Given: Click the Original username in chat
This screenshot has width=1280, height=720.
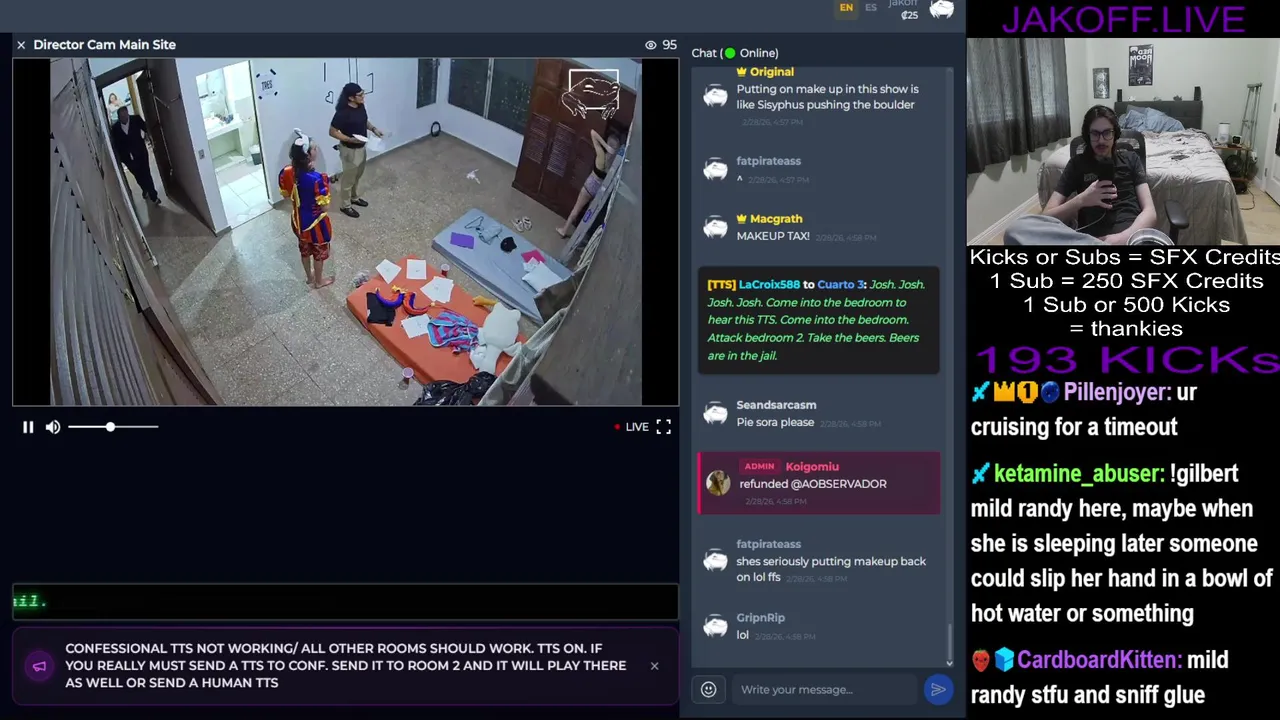Looking at the screenshot, I should pyautogui.click(x=771, y=72).
